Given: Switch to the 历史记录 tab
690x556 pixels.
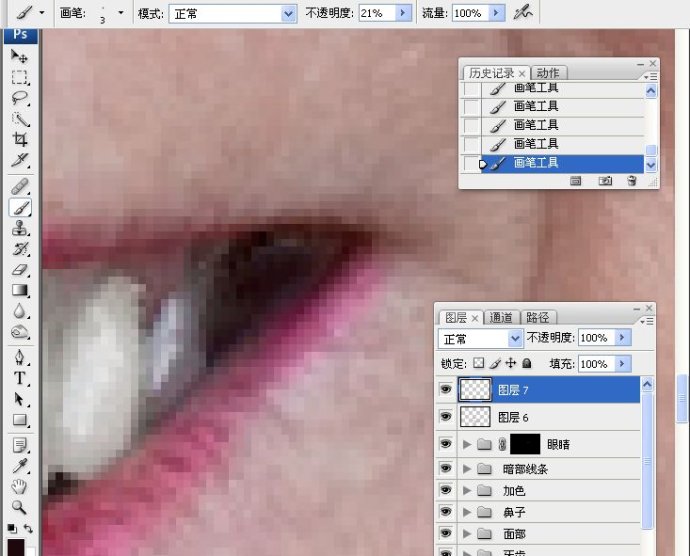Looking at the screenshot, I should pyautogui.click(x=492, y=73).
